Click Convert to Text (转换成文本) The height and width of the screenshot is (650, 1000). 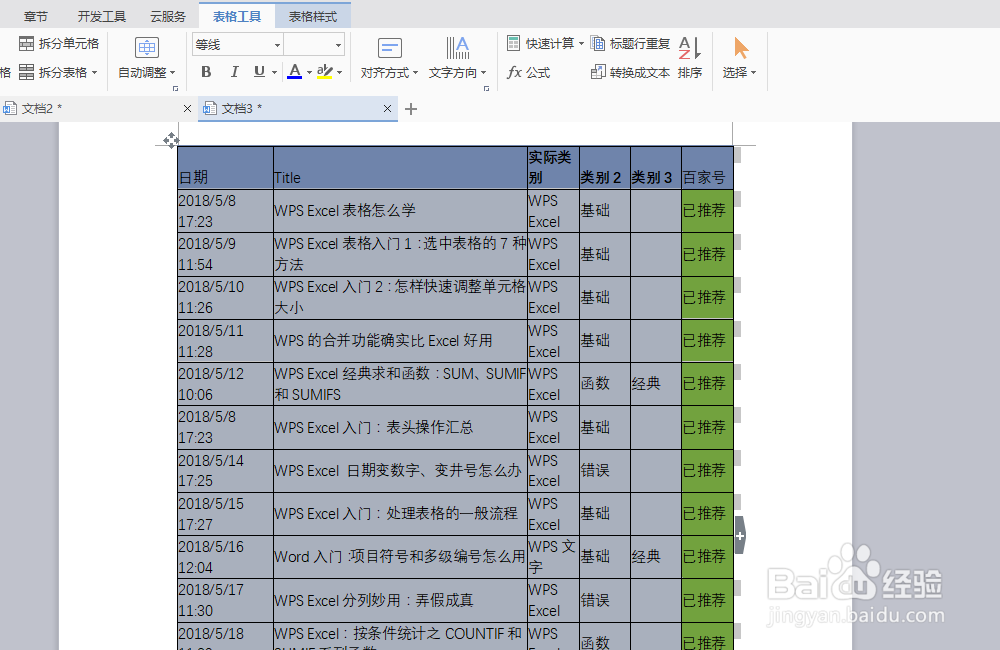630,72
